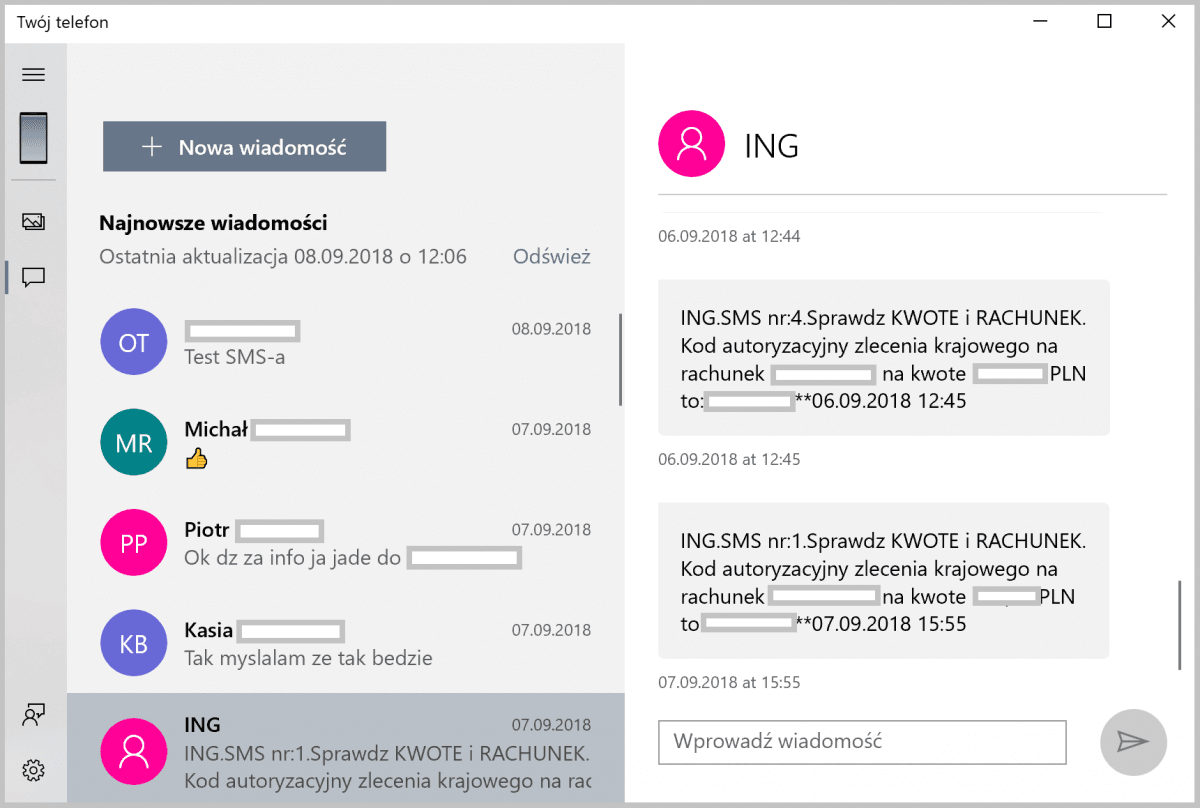Open the Photos section icon

point(34,222)
